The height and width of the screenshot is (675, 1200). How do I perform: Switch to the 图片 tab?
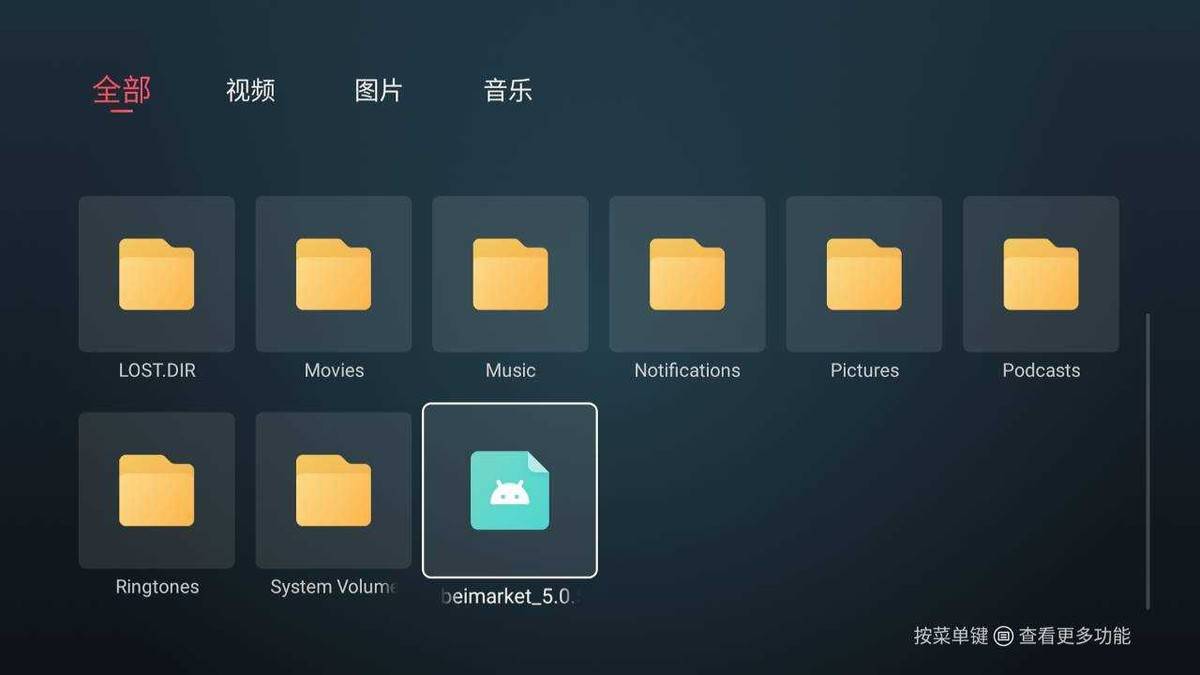coord(379,91)
